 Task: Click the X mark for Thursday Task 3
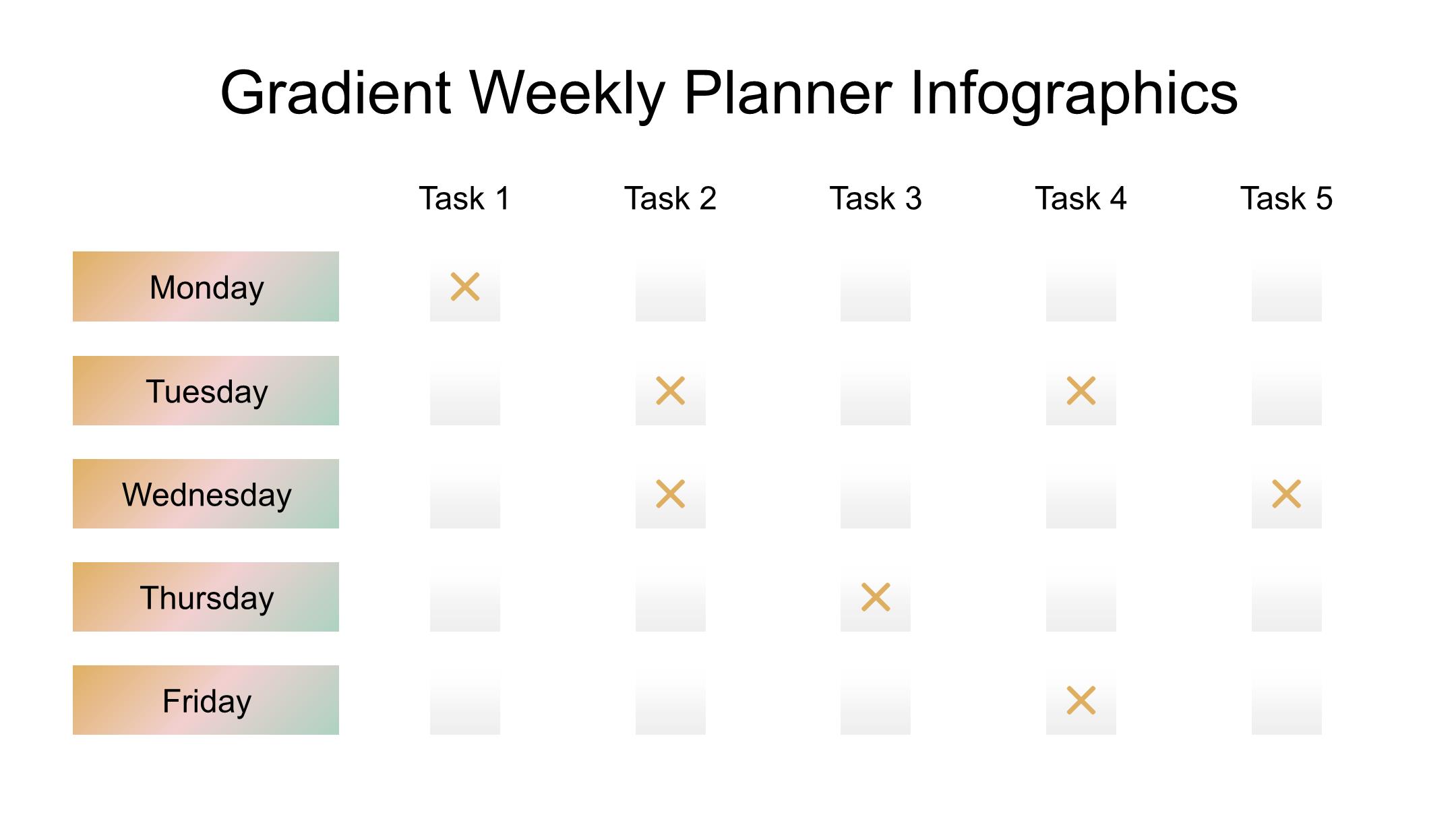tap(876, 597)
